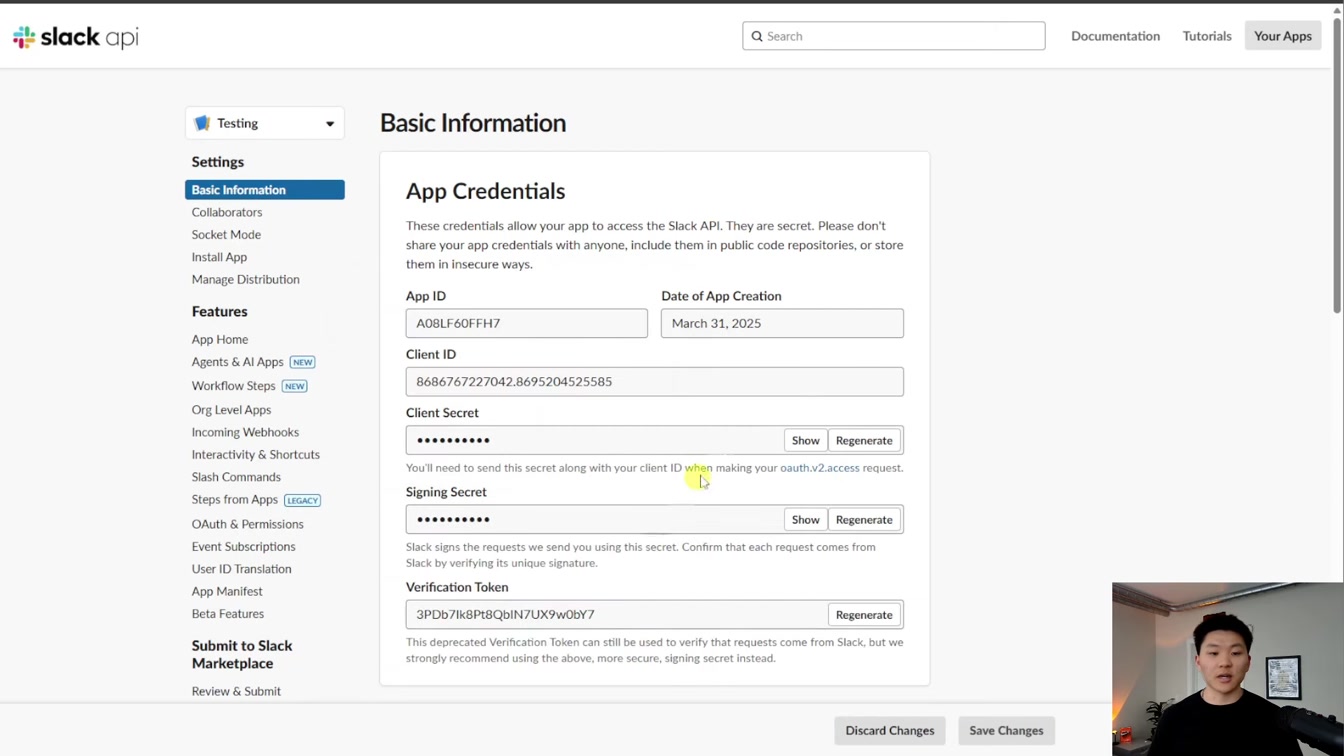Open Incoming Webhooks feature

245,432
